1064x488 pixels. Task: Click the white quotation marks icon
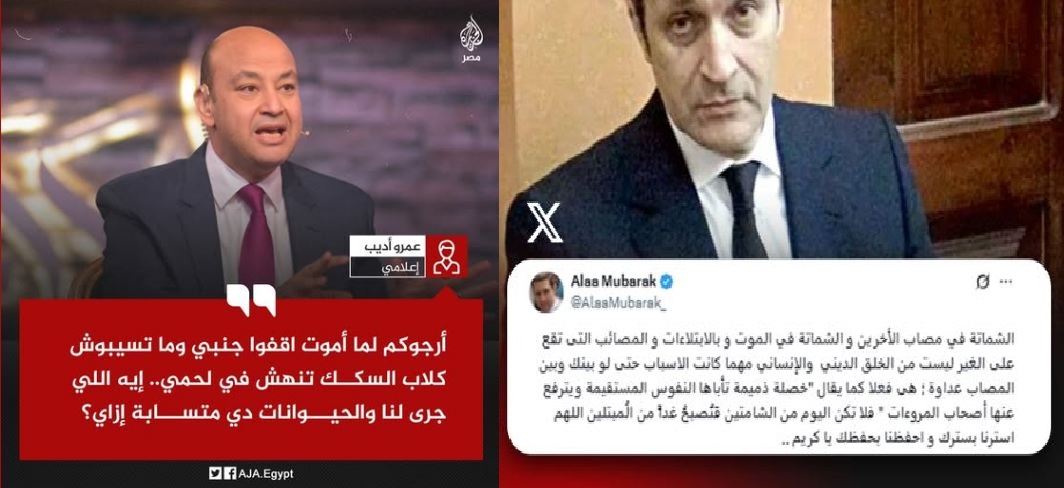[x=250, y=300]
